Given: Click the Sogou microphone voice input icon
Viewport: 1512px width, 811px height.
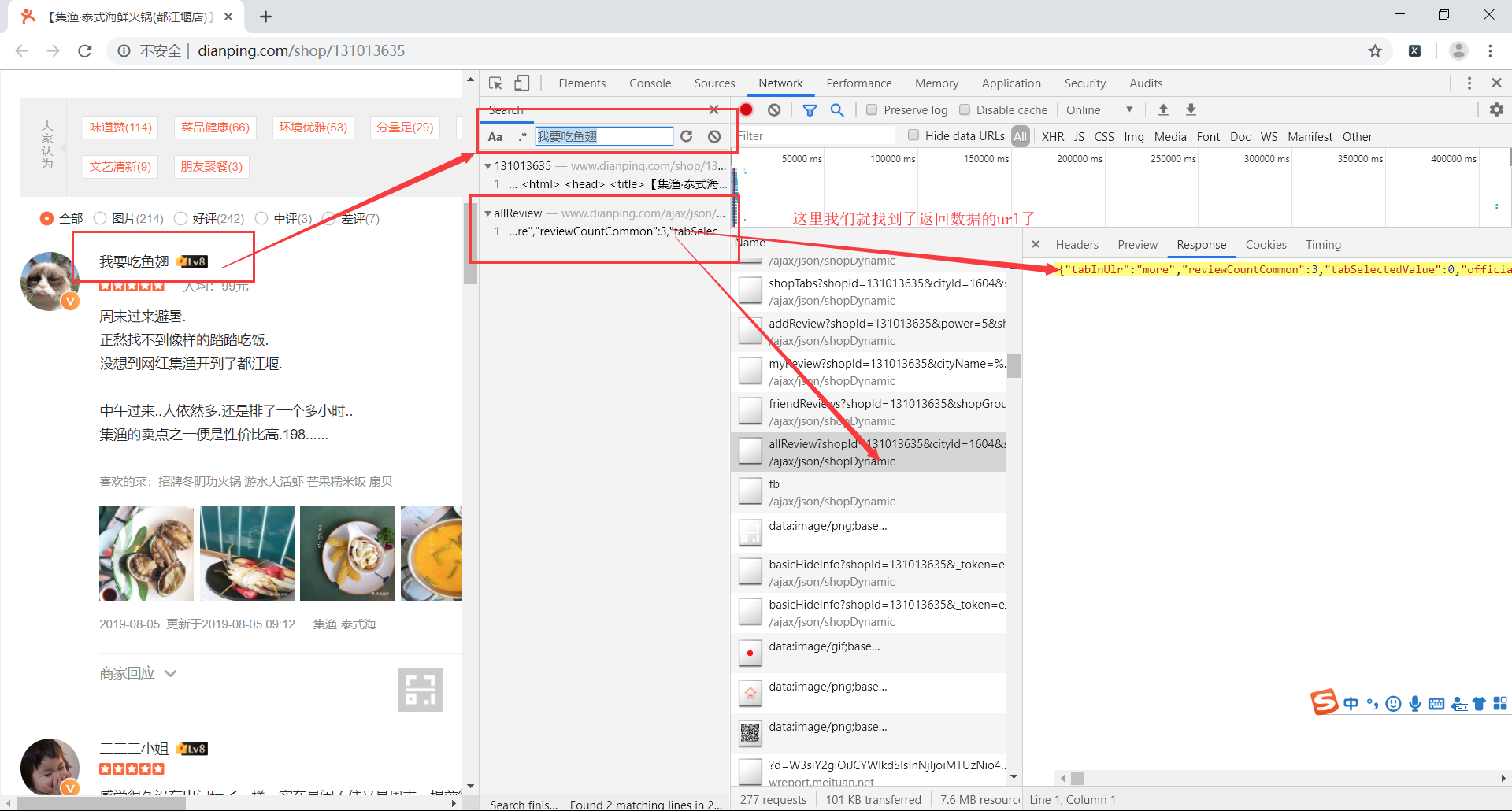Looking at the screenshot, I should [1415, 704].
